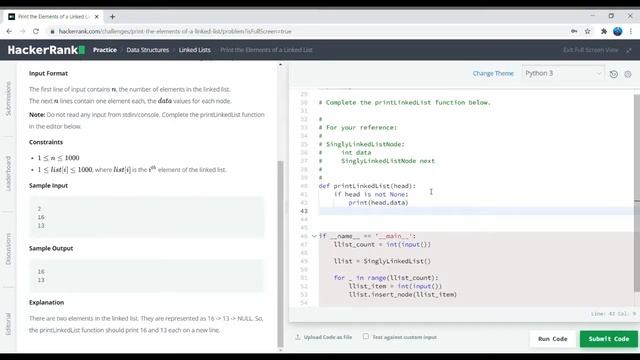
Task: Collapse the if __name__ code fold arrow
Action: [x=314, y=236]
